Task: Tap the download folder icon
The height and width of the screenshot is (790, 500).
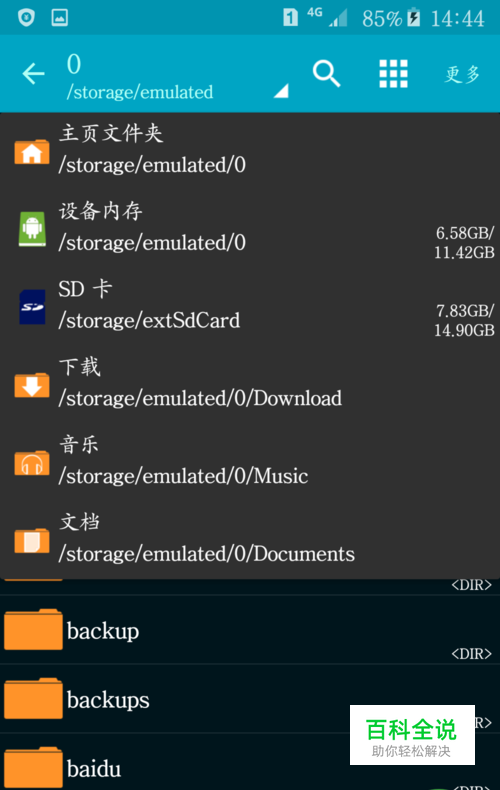Action: [x=32, y=385]
